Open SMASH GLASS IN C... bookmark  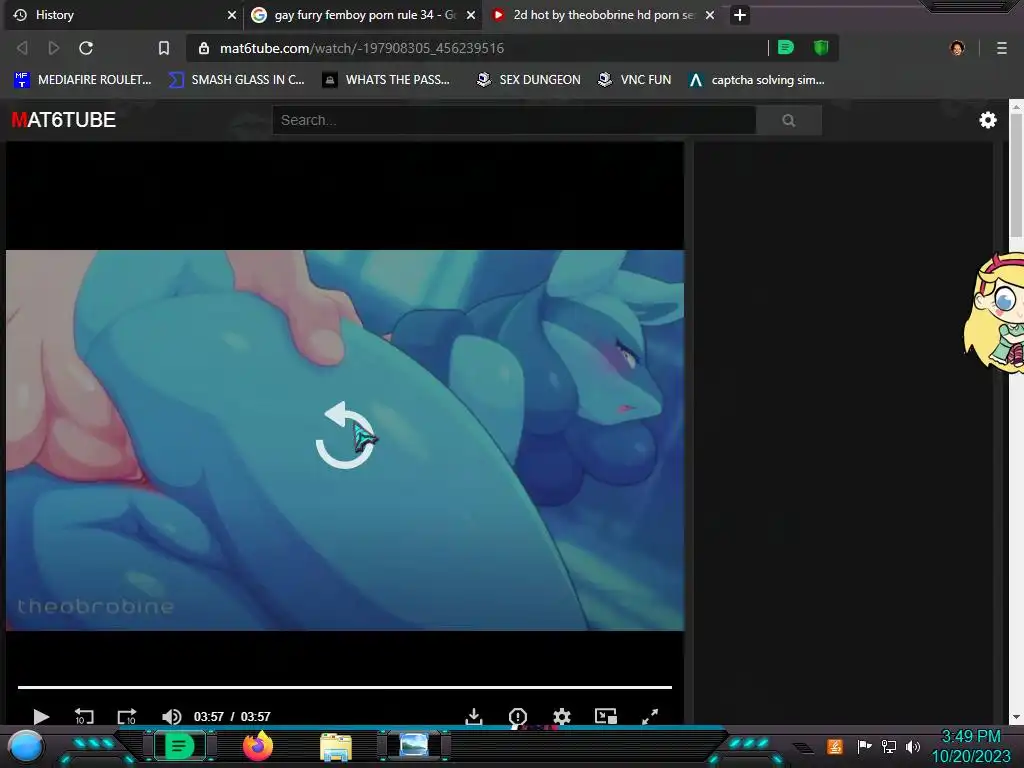pos(236,80)
